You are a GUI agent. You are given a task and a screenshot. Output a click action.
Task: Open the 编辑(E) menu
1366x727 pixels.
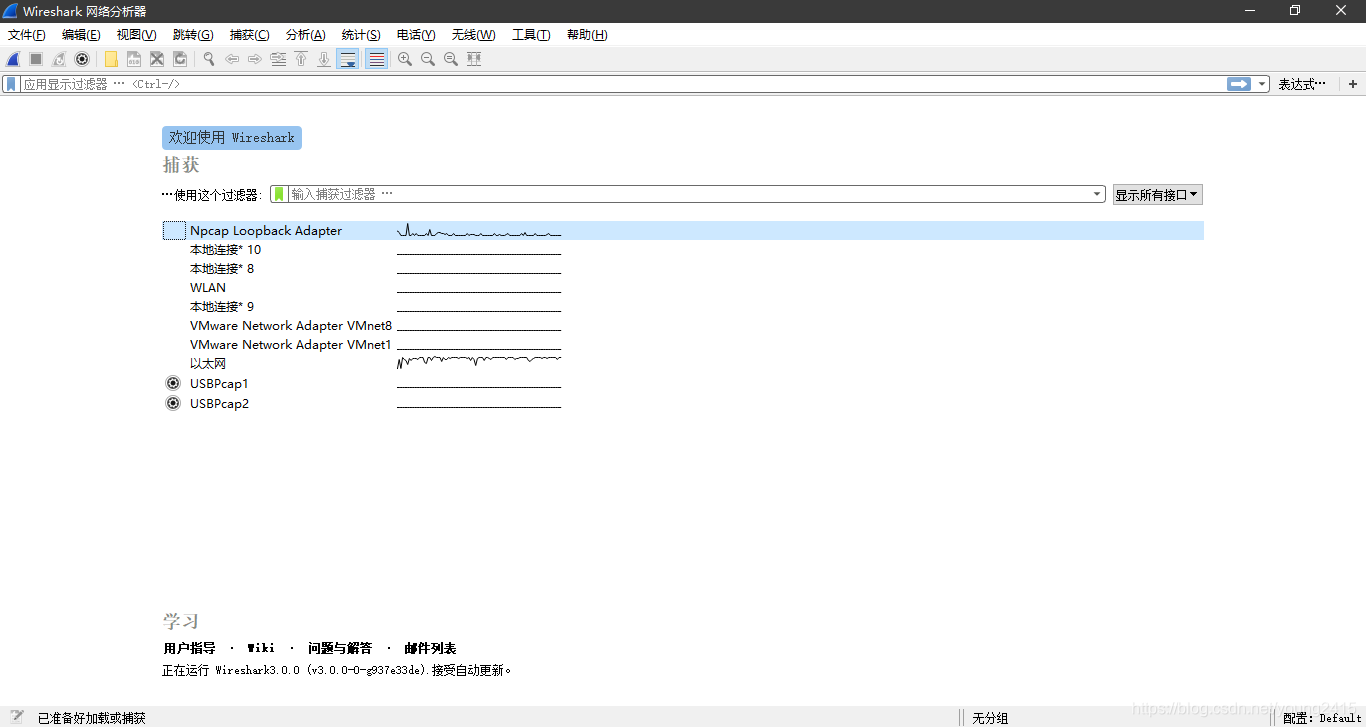tap(81, 35)
